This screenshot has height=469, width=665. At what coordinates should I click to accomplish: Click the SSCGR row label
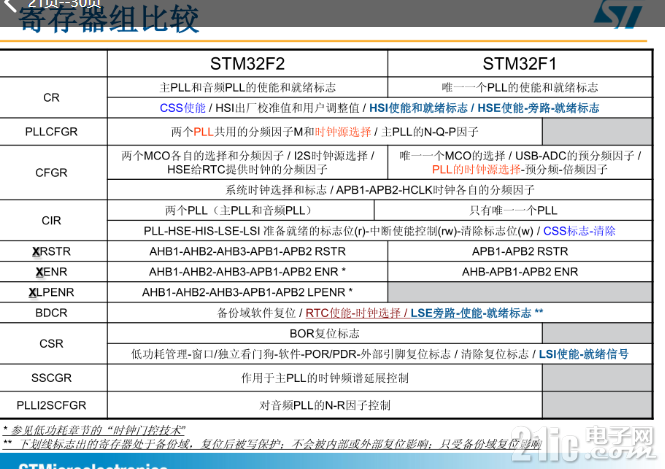(51, 378)
